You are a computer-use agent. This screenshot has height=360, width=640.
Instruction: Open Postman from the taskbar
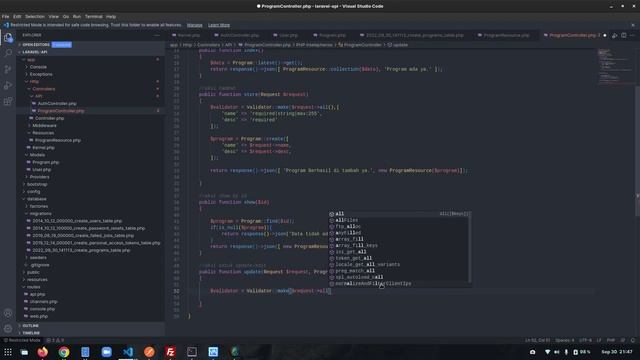149,352
